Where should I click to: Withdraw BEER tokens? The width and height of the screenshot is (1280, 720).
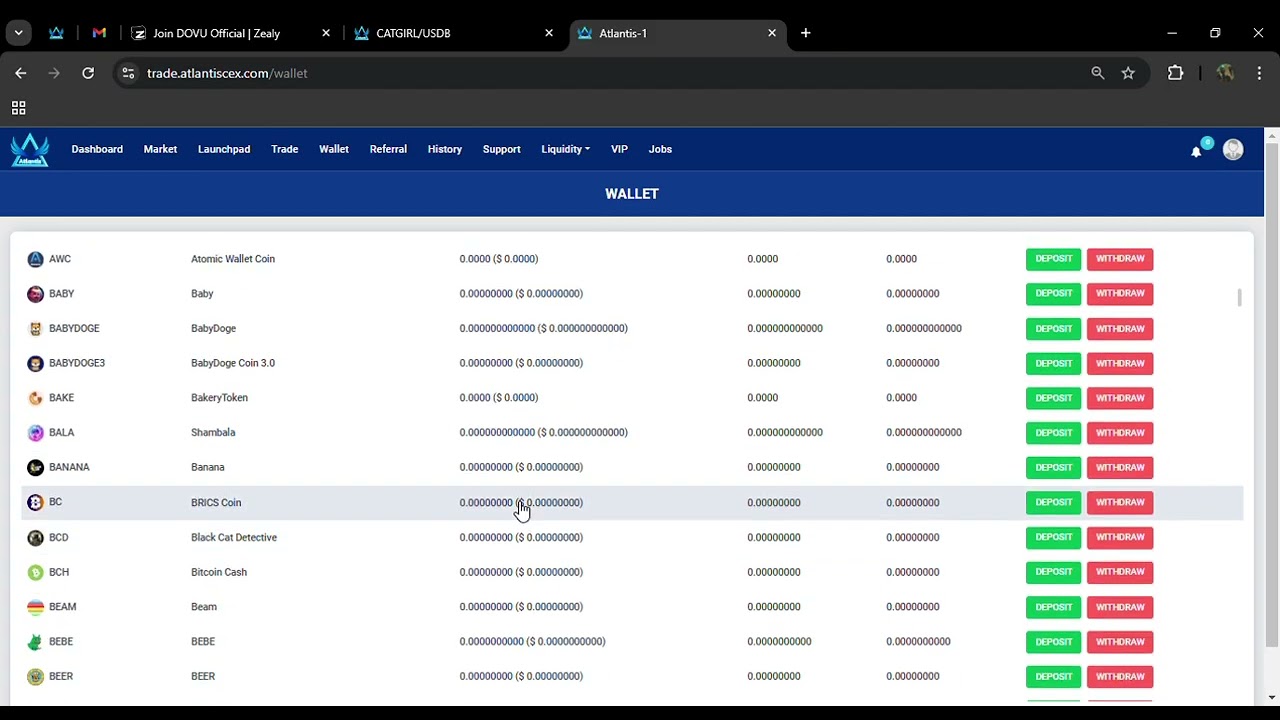[x=1120, y=677]
